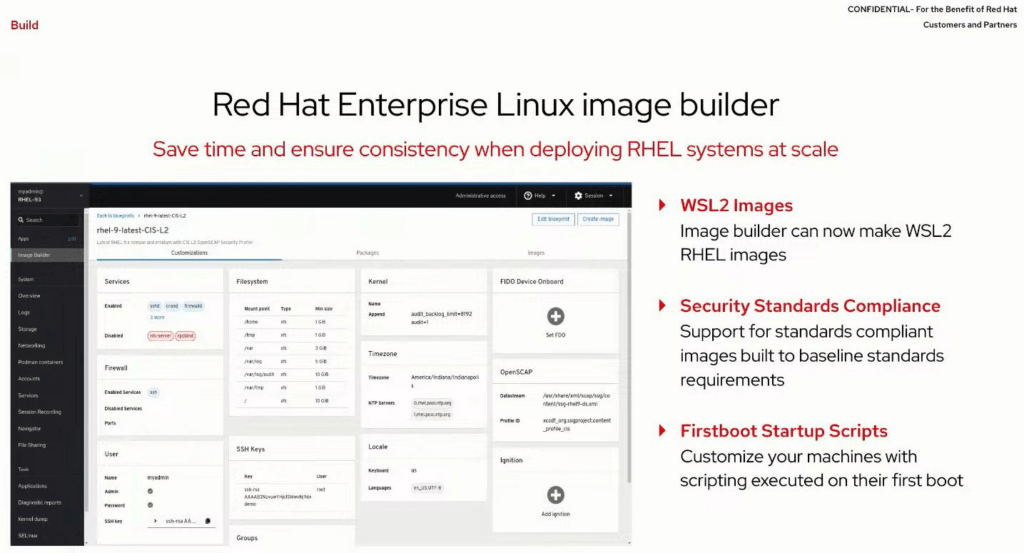Viewport: 1024px width, 553px height.
Task: Open Kernel dump in the sidebar
Action: (33, 519)
